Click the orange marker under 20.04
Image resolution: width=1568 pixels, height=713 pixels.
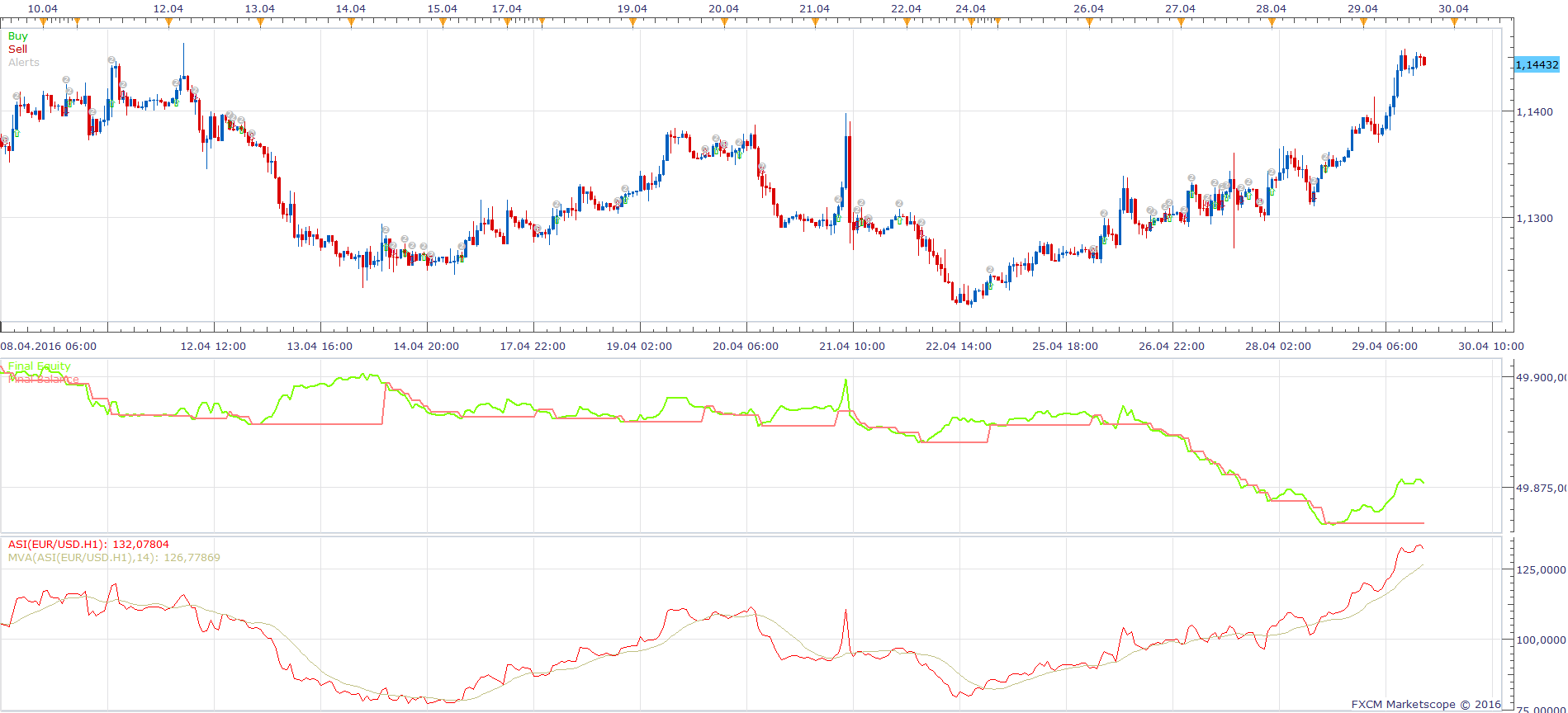[724, 23]
